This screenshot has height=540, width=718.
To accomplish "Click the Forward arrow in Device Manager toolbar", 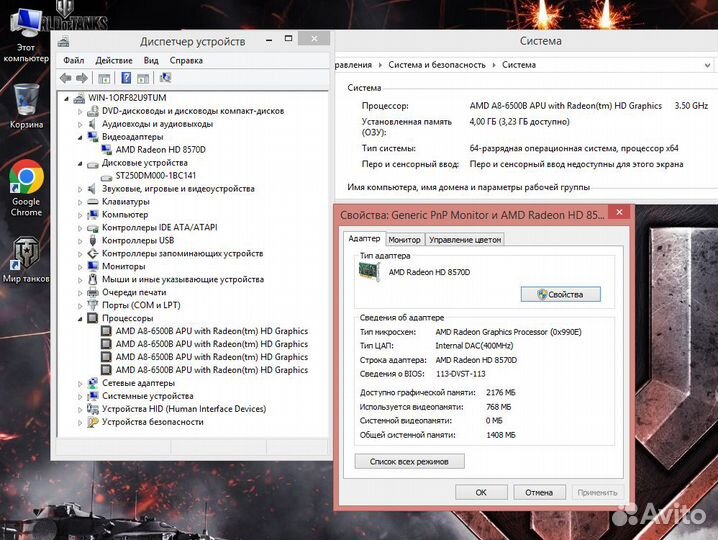I will point(82,78).
